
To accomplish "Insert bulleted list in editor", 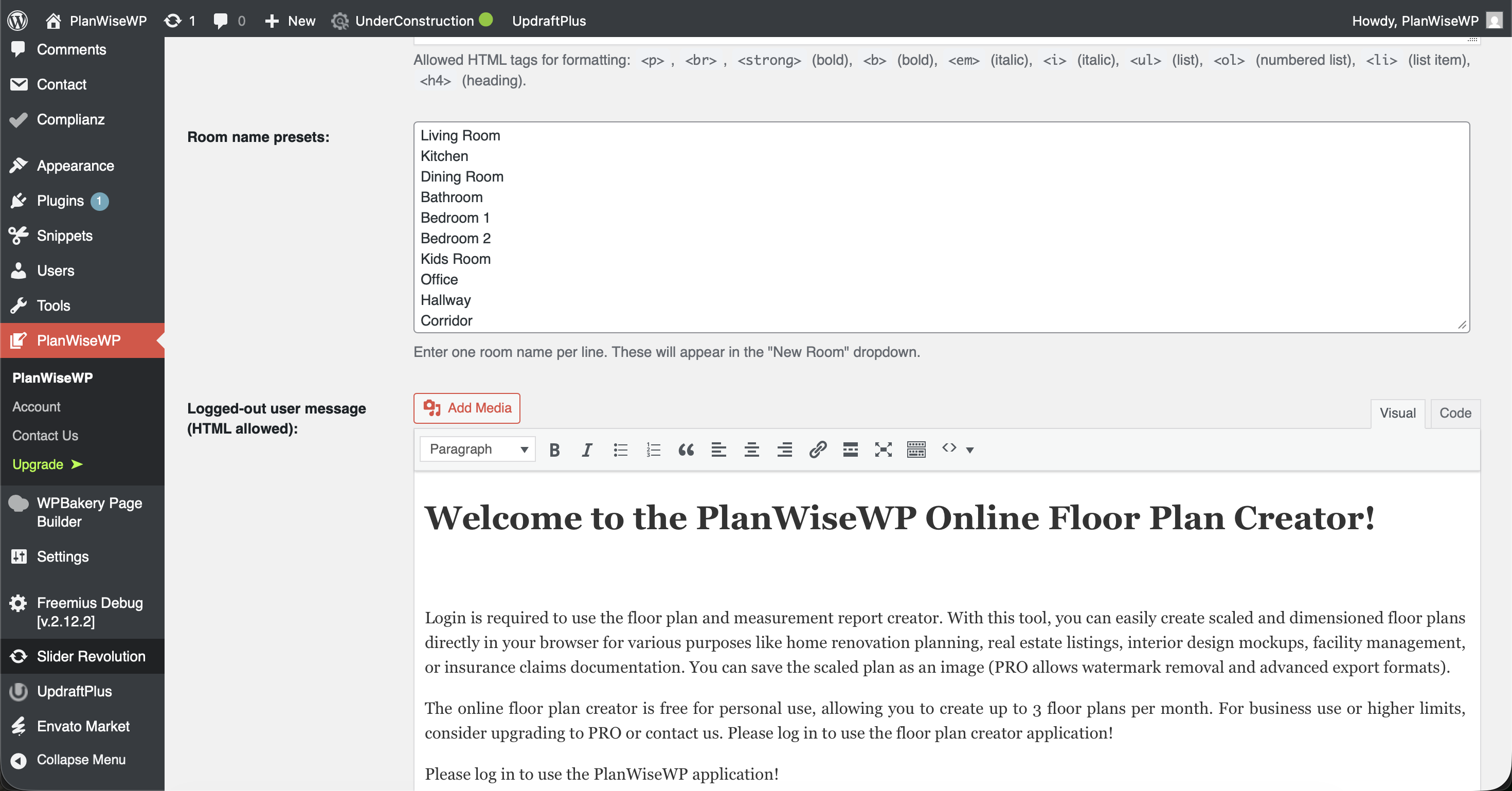I will [620, 450].
